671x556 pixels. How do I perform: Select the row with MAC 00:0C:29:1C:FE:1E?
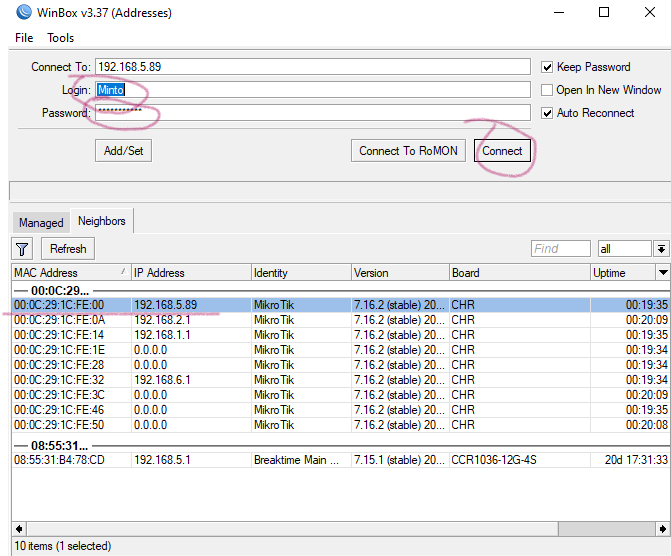coord(340,350)
